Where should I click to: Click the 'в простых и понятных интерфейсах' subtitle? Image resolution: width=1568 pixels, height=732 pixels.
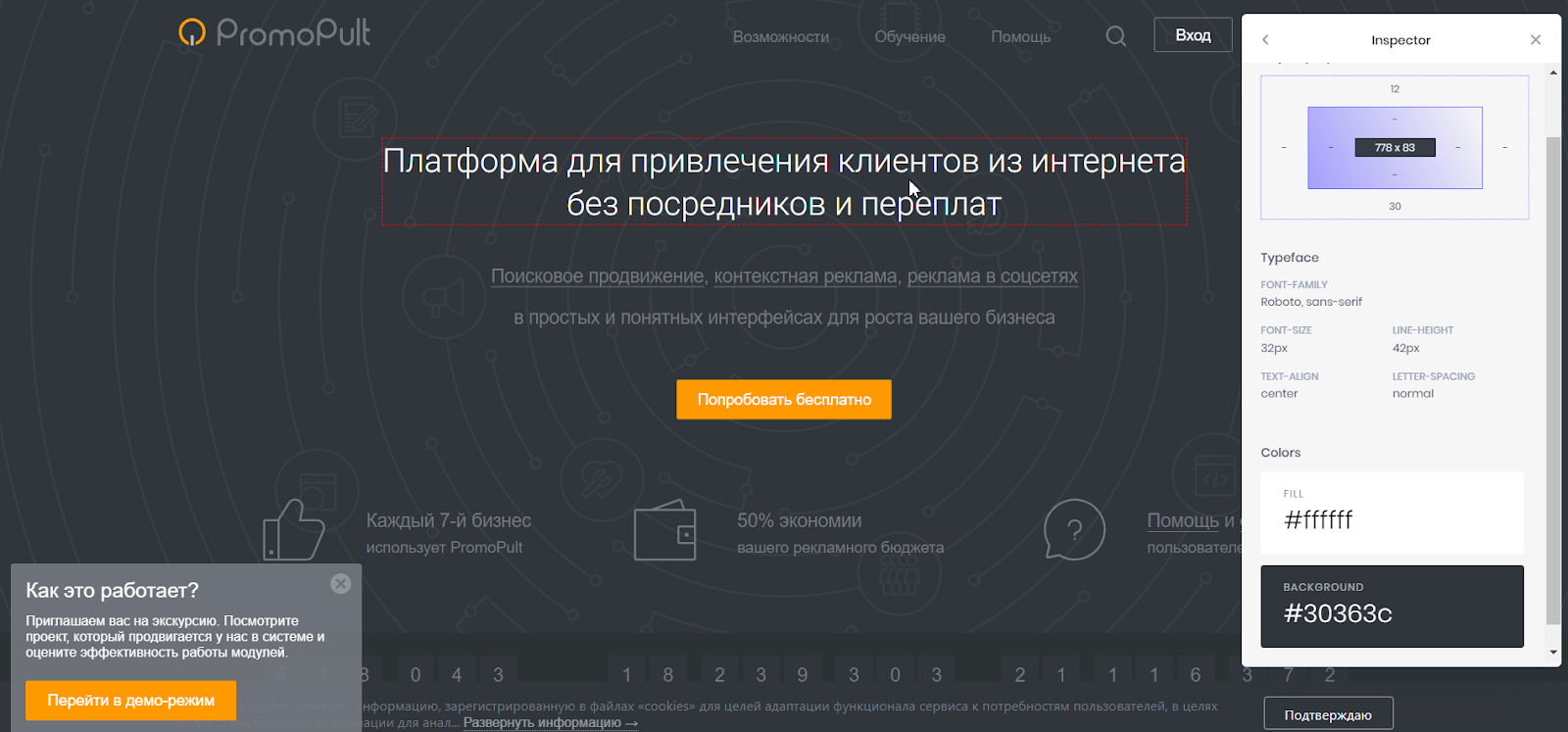tap(784, 317)
